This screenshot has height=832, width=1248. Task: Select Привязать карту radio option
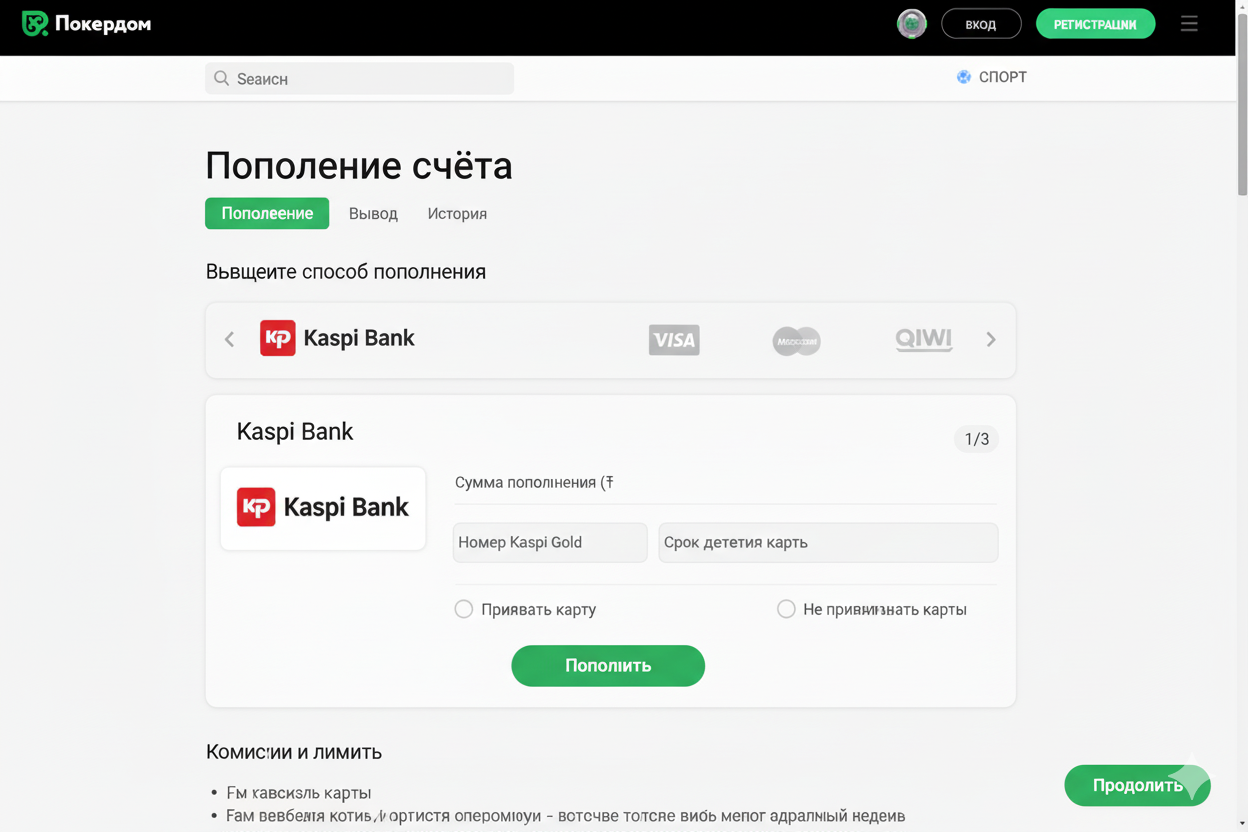(464, 609)
